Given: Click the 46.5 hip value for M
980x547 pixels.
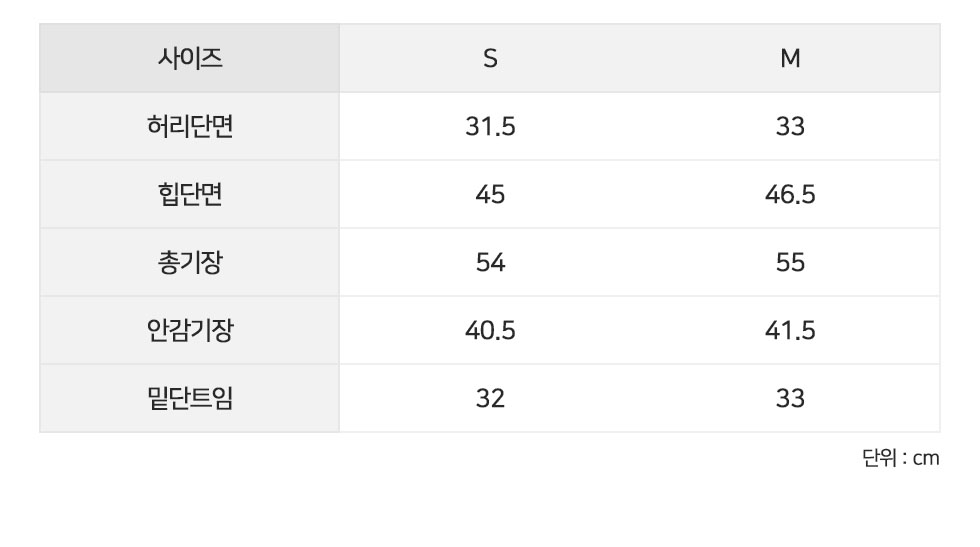Looking at the screenshot, I should click(790, 194).
